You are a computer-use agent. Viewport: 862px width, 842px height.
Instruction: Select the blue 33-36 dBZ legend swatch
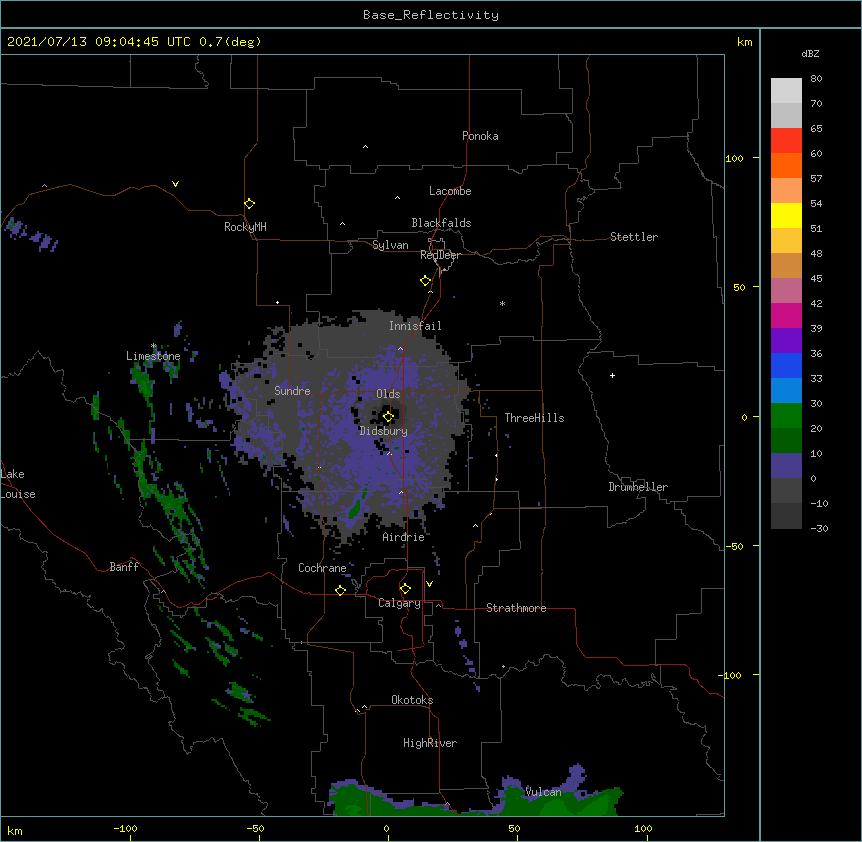[x=786, y=365]
